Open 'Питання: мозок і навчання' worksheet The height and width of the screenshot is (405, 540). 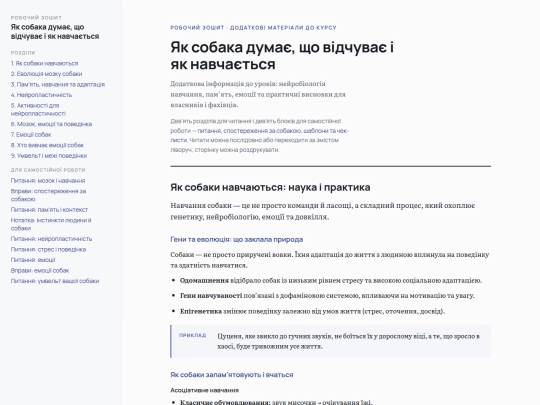click(48, 180)
